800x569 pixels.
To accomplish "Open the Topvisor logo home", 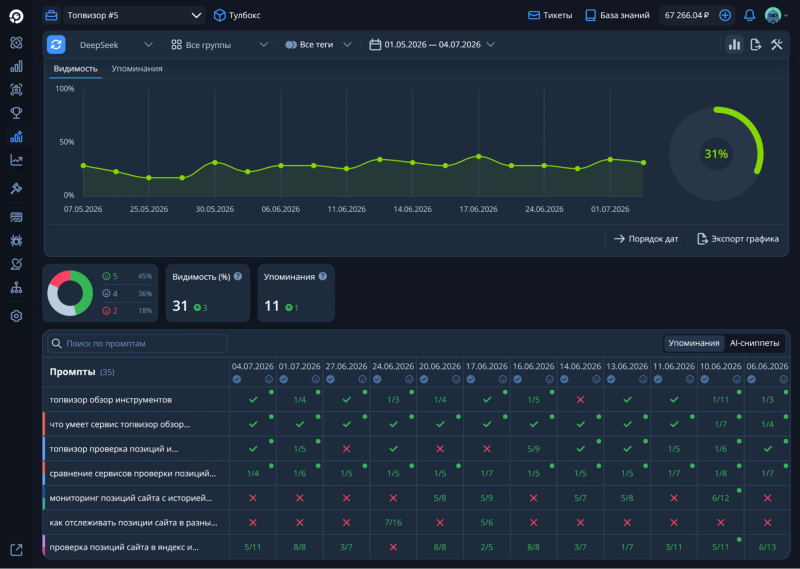I will click(16, 16).
